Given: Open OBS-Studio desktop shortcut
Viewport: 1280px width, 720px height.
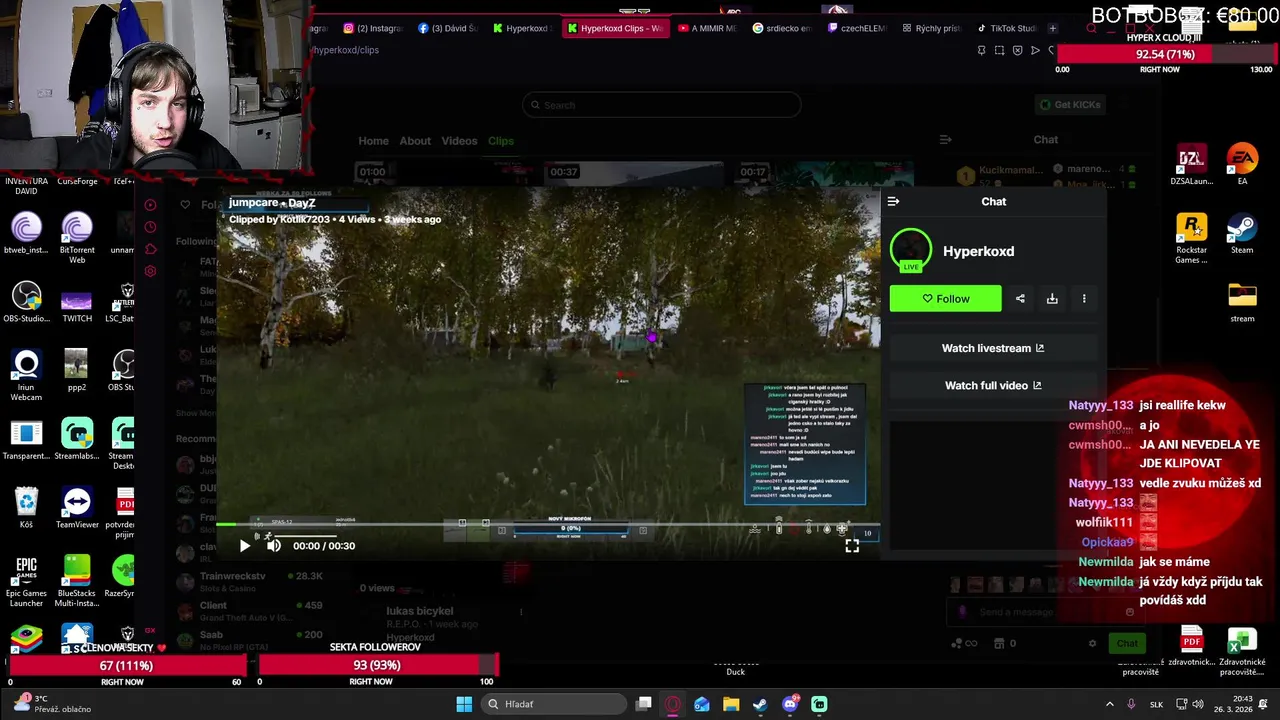Looking at the screenshot, I should click(26, 302).
